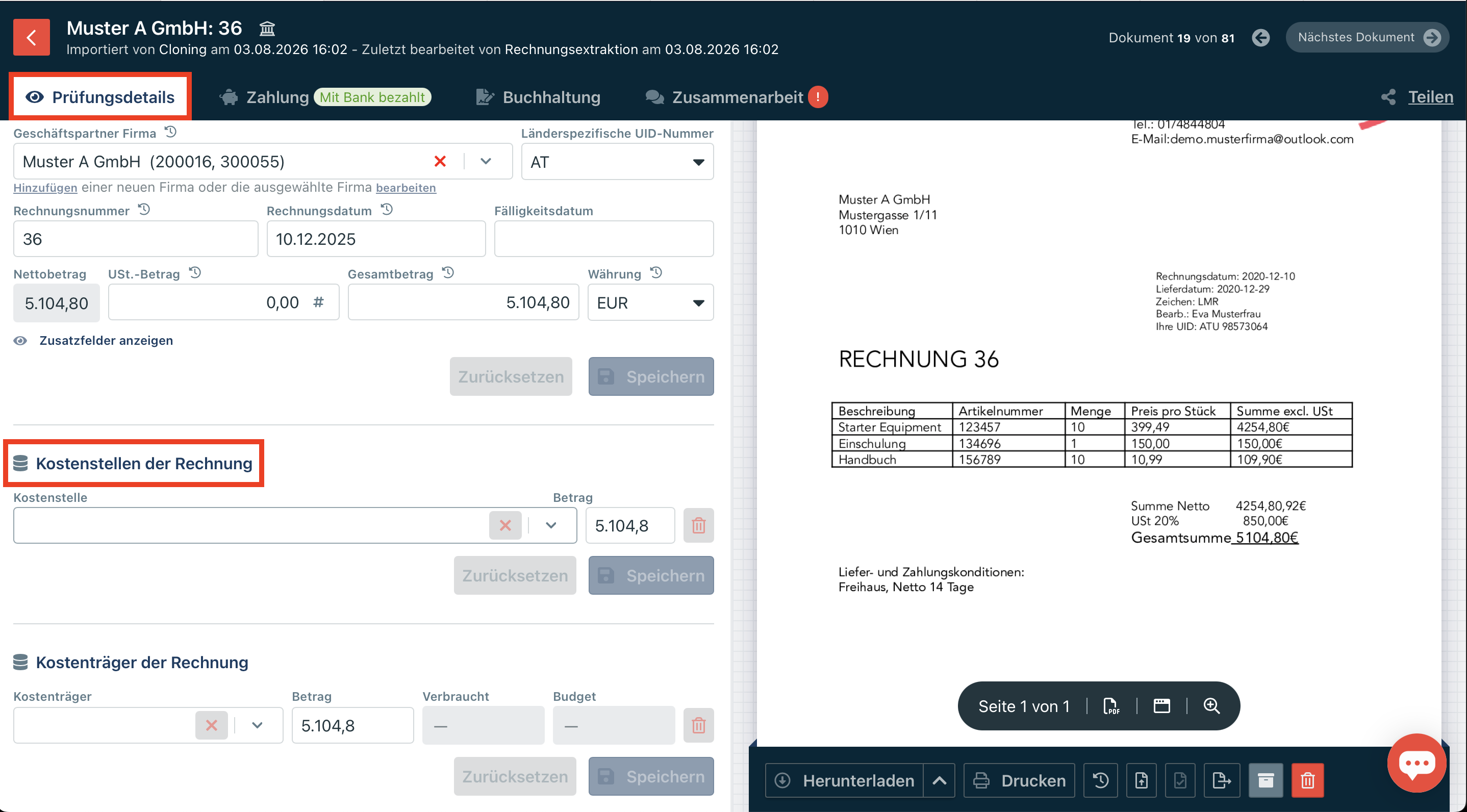Click the bearbeiten link
This screenshot has width=1467, height=812.
point(406,187)
